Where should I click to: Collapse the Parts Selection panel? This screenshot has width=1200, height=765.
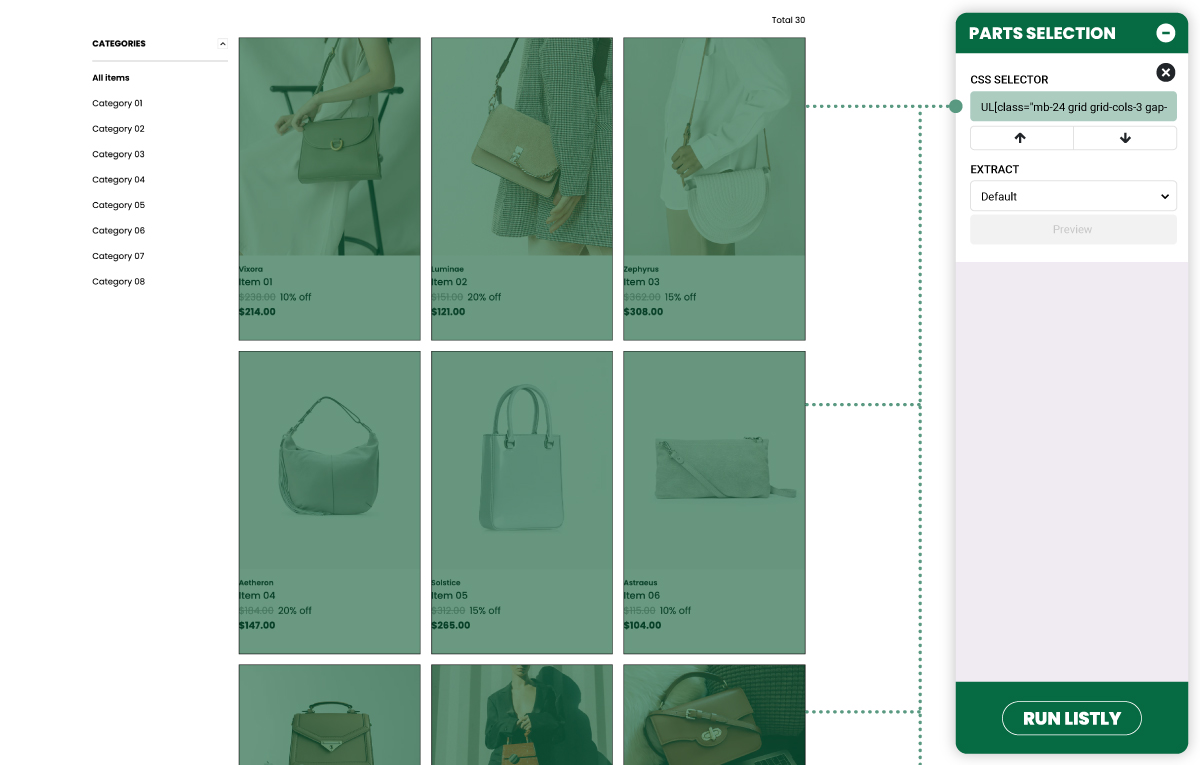[x=1166, y=33]
